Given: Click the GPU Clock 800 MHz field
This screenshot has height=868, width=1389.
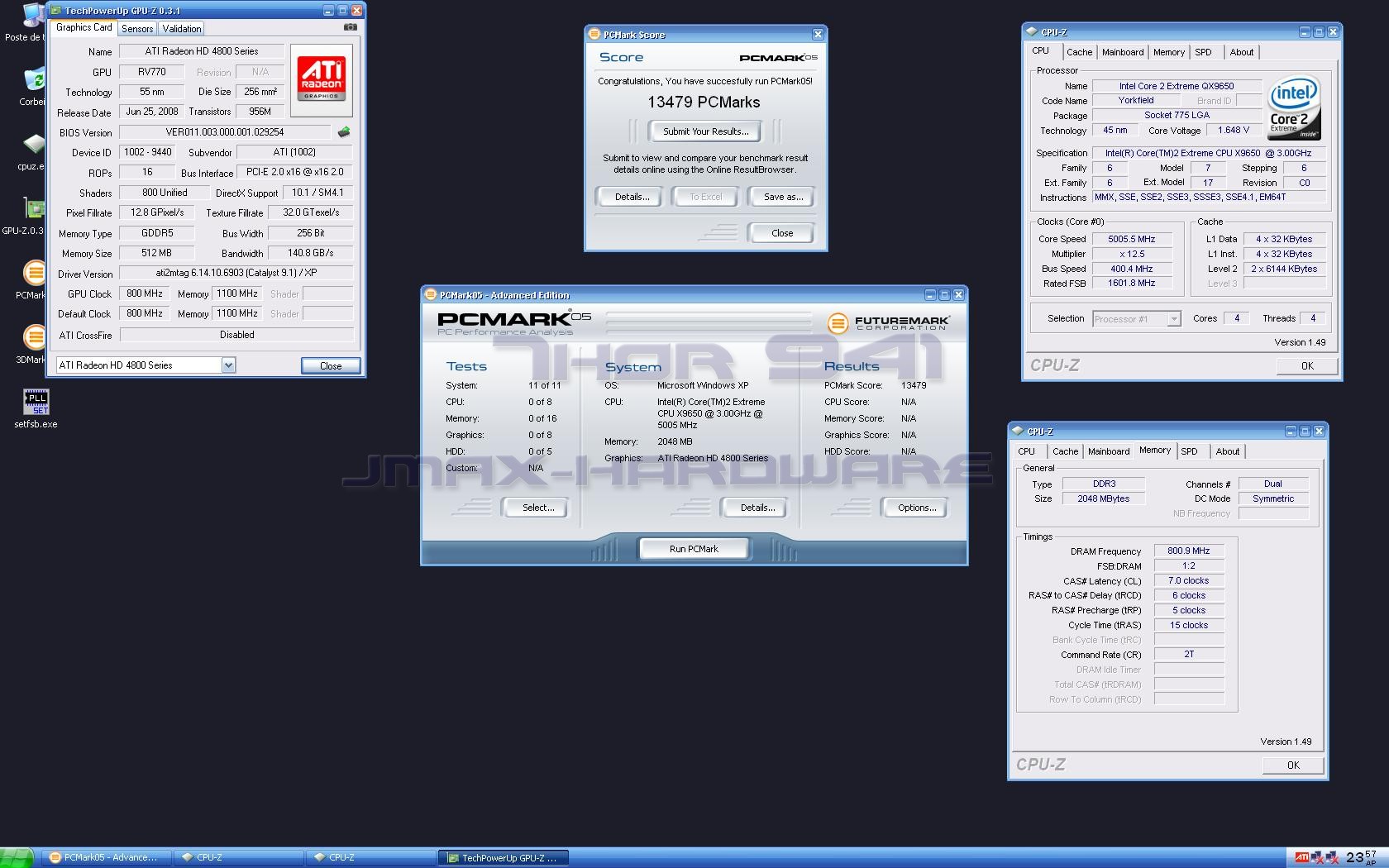Looking at the screenshot, I should click(145, 293).
